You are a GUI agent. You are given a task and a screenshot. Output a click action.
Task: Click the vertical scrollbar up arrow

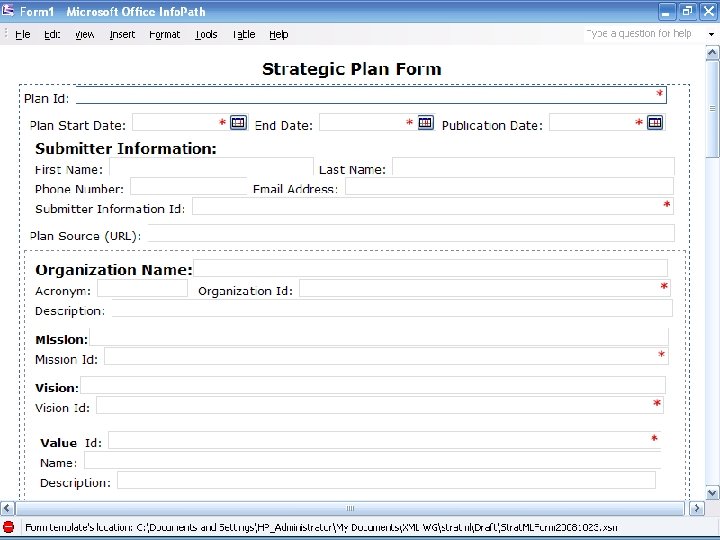point(712,52)
